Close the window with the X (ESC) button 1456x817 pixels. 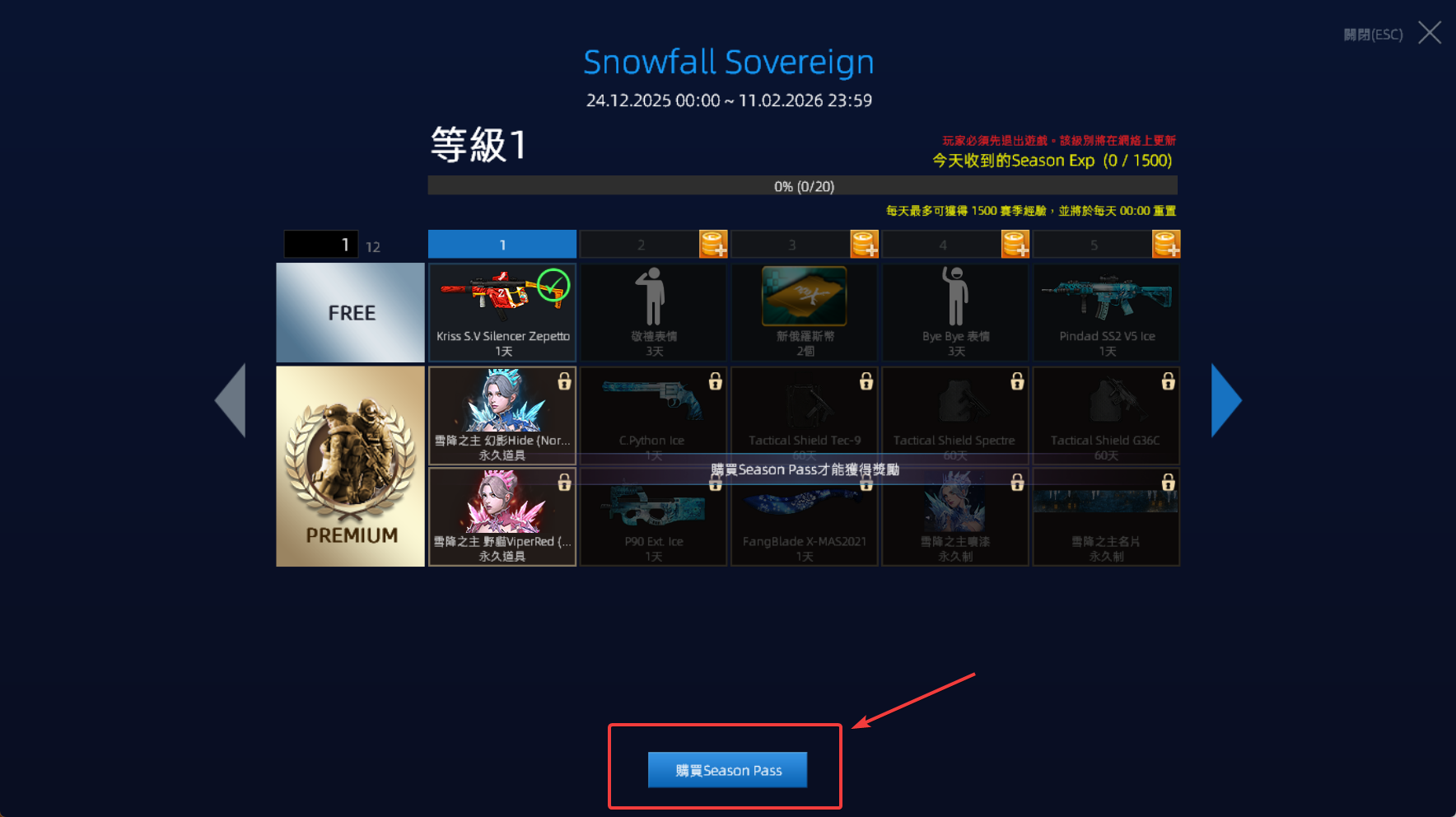tap(1430, 33)
